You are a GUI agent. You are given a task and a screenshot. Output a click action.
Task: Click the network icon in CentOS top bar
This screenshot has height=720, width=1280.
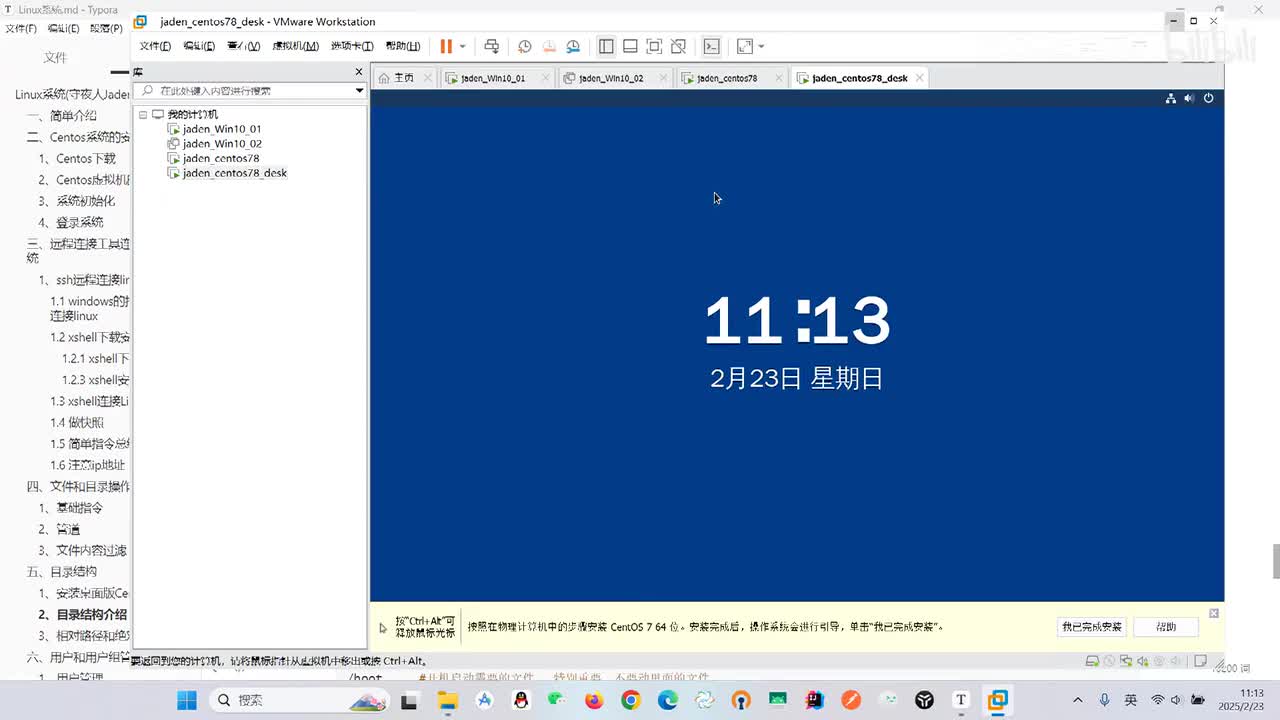[x=1171, y=98]
